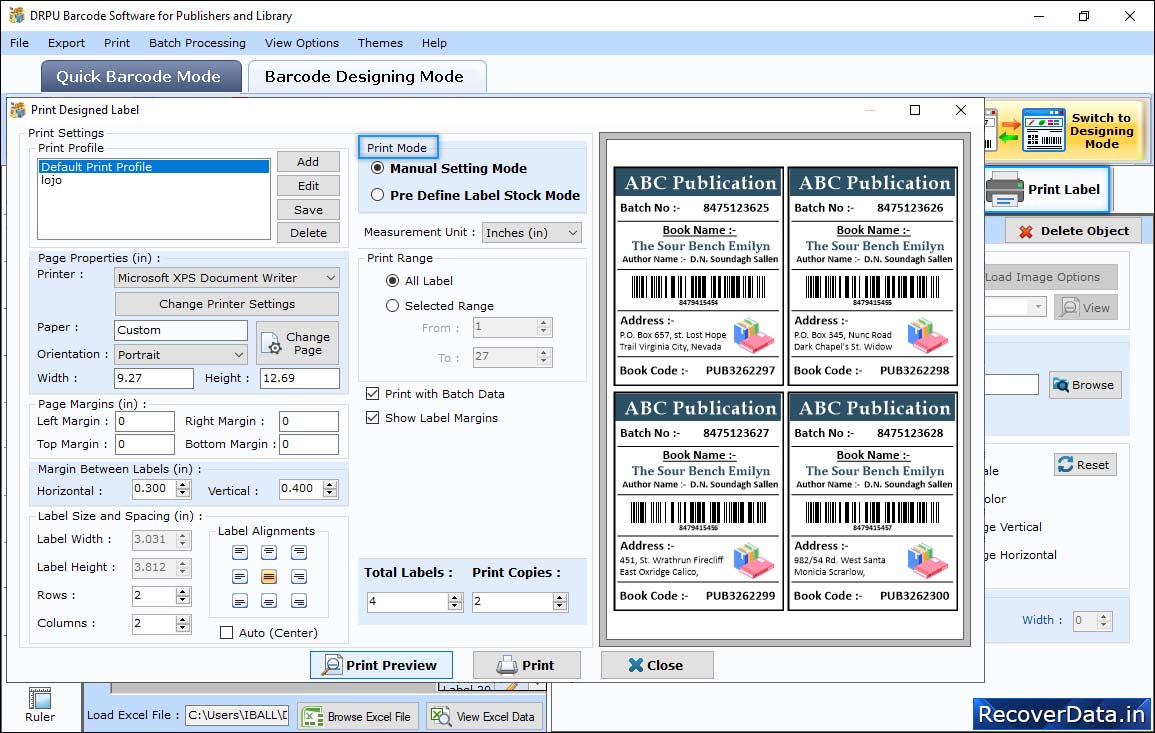Click the Browse Excel File icon button
The image size is (1155, 733).
[x=358, y=716]
